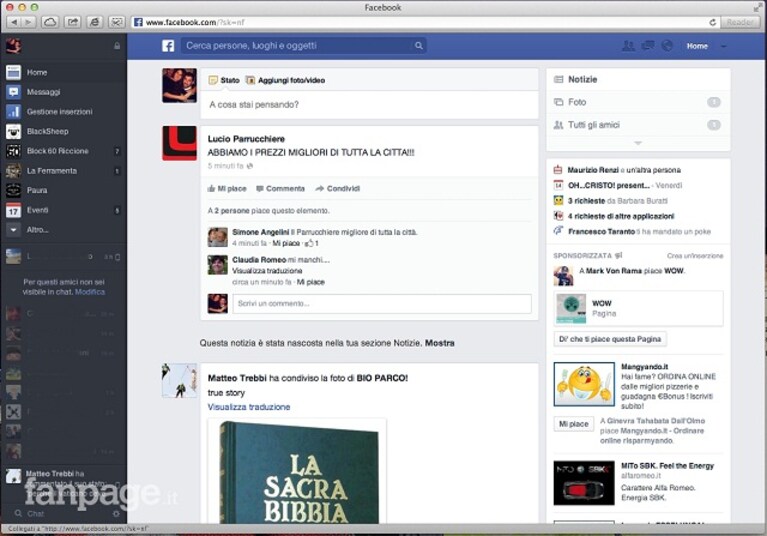
Task: Click Condividi on Lucio Parrucchiere post
Action: coord(338,189)
